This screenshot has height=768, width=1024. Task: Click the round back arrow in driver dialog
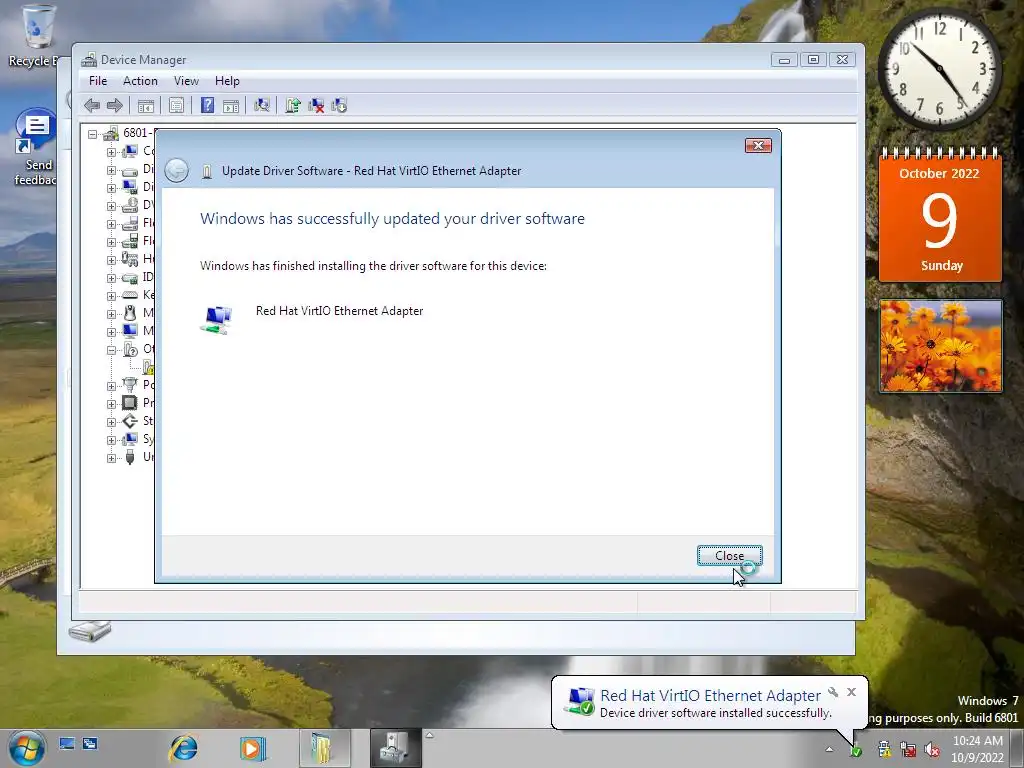(x=176, y=170)
